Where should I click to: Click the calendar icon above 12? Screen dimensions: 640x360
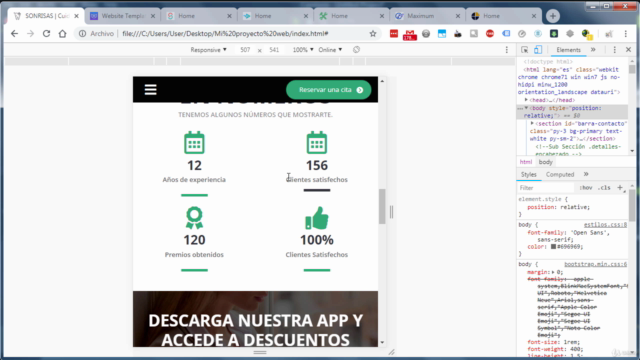click(194, 142)
